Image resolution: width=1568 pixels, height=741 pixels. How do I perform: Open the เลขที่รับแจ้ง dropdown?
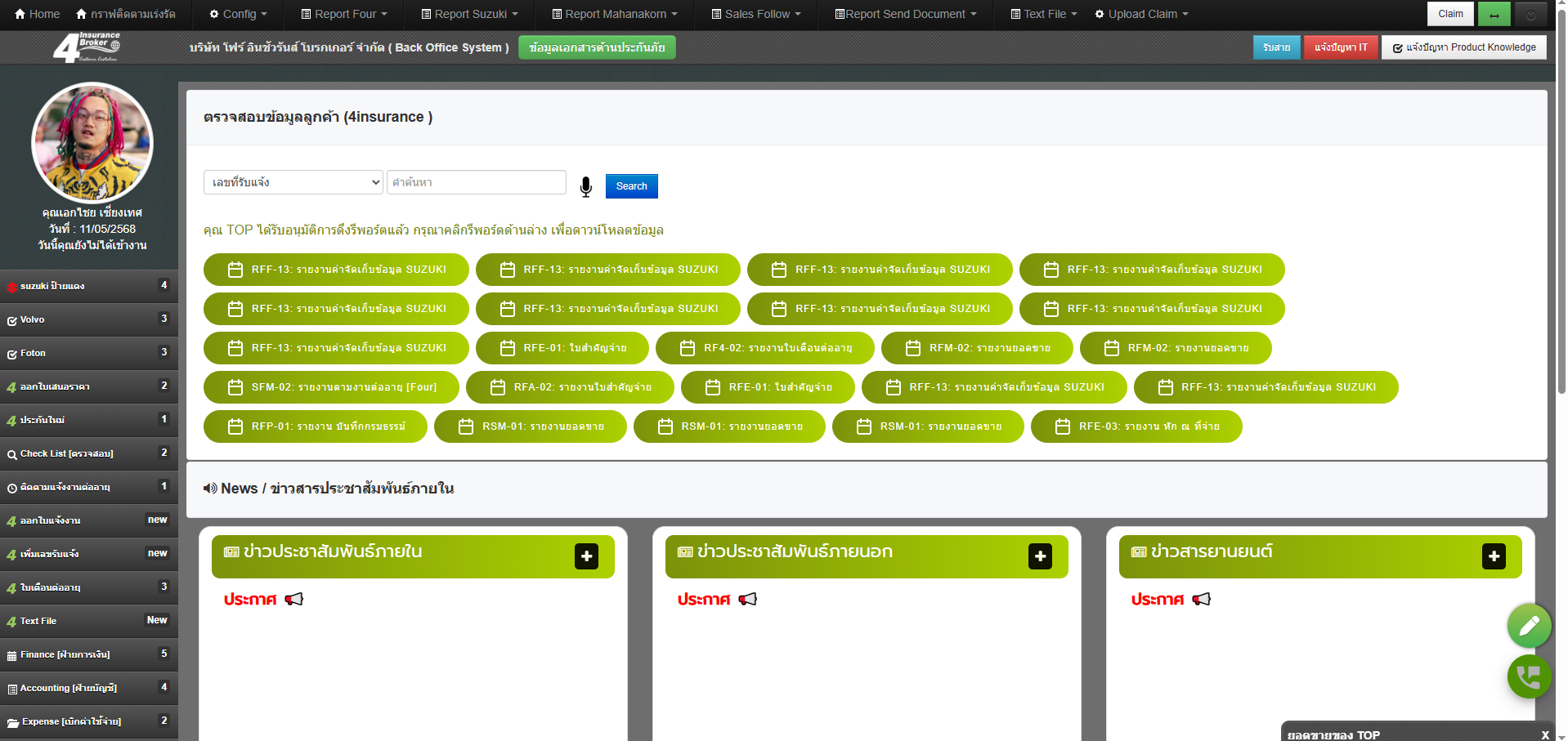[x=292, y=182]
